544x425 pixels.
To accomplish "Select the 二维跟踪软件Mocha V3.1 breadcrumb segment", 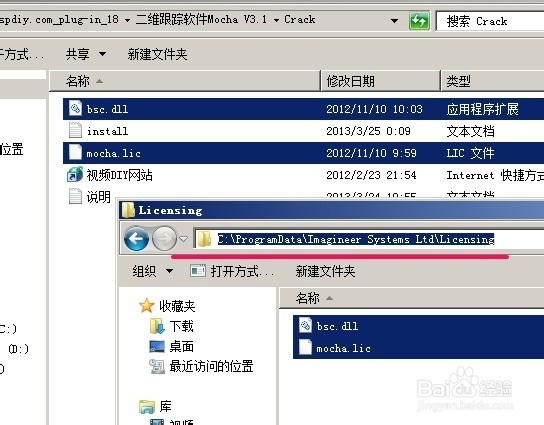I will (x=201, y=19).
